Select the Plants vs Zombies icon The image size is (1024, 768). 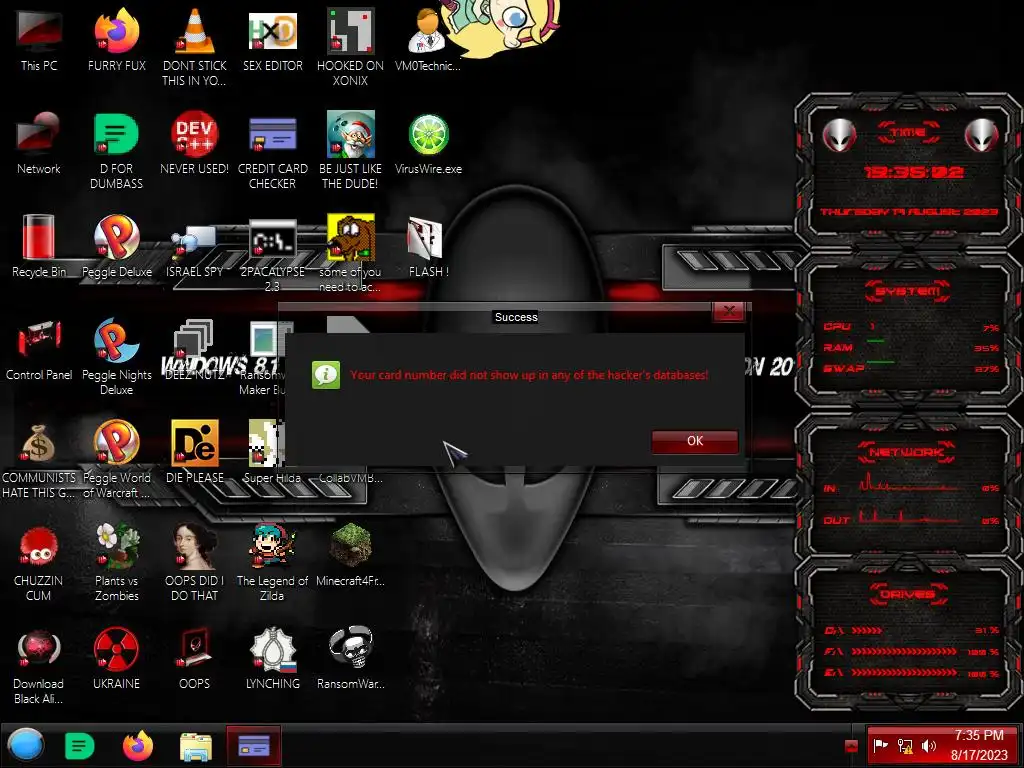[x=116, y=563]
